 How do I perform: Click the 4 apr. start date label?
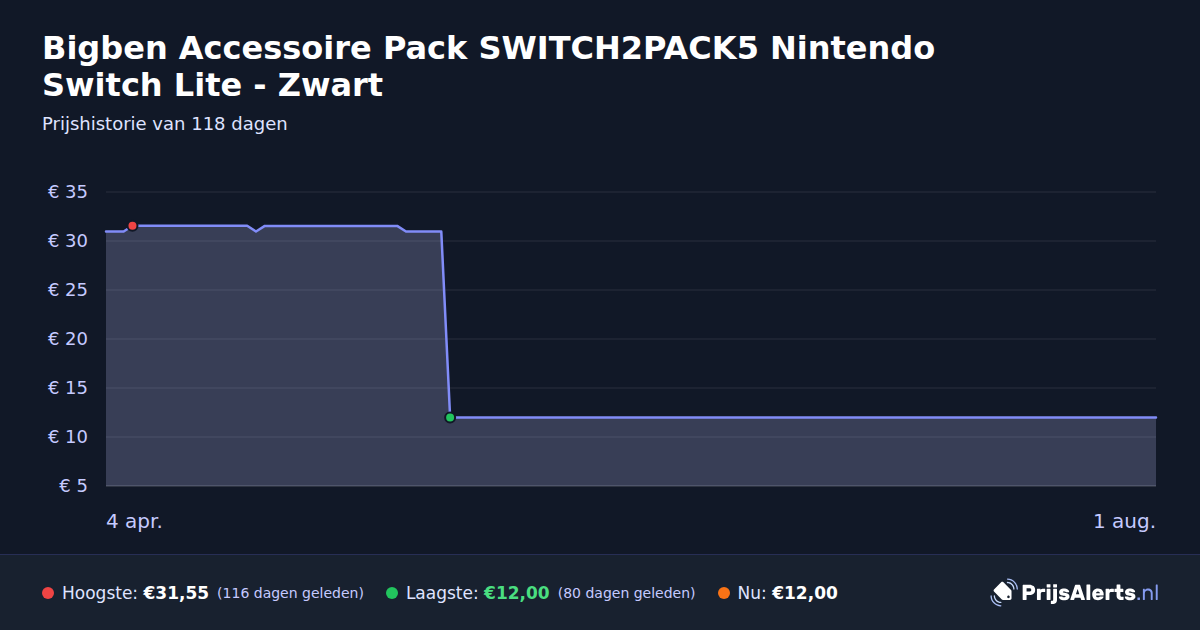[x=134, y=521]
